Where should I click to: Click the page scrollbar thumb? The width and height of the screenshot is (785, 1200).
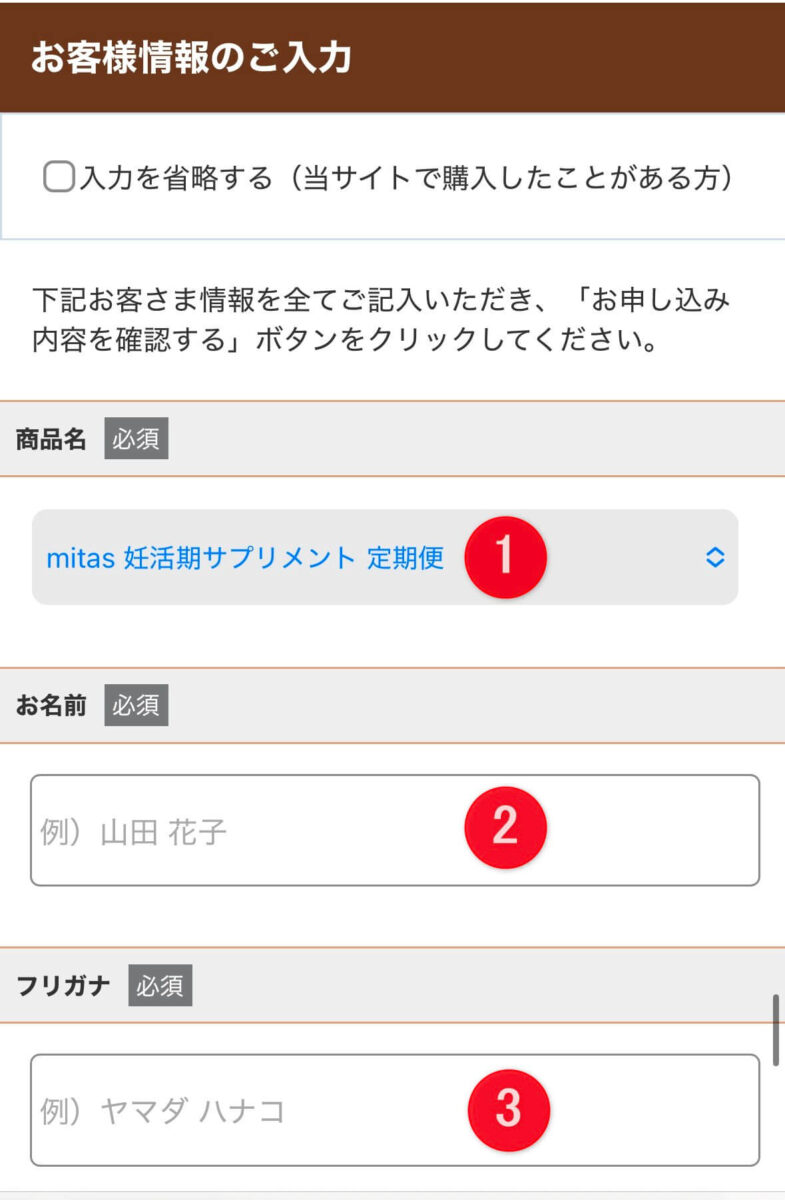(x=776, y=1030)
